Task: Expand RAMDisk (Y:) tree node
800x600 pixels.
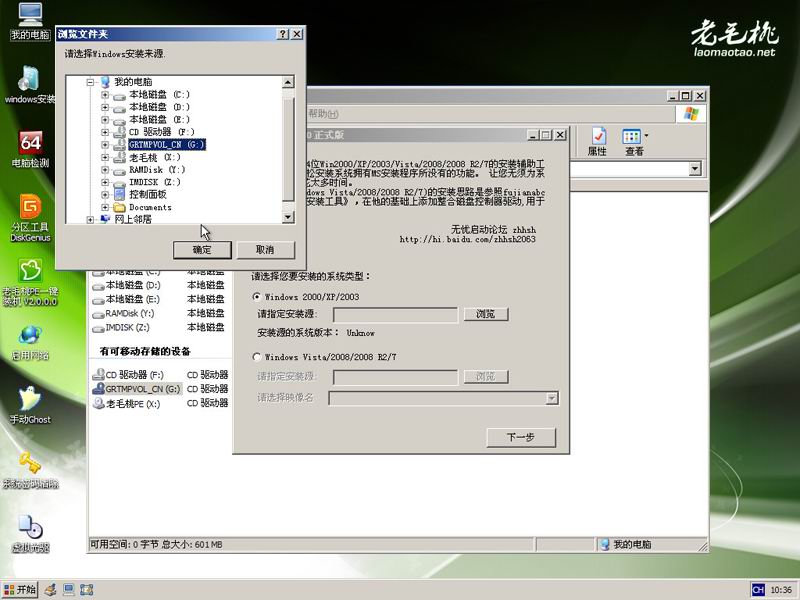Action: pyautogui.click(x=105, y=170)
